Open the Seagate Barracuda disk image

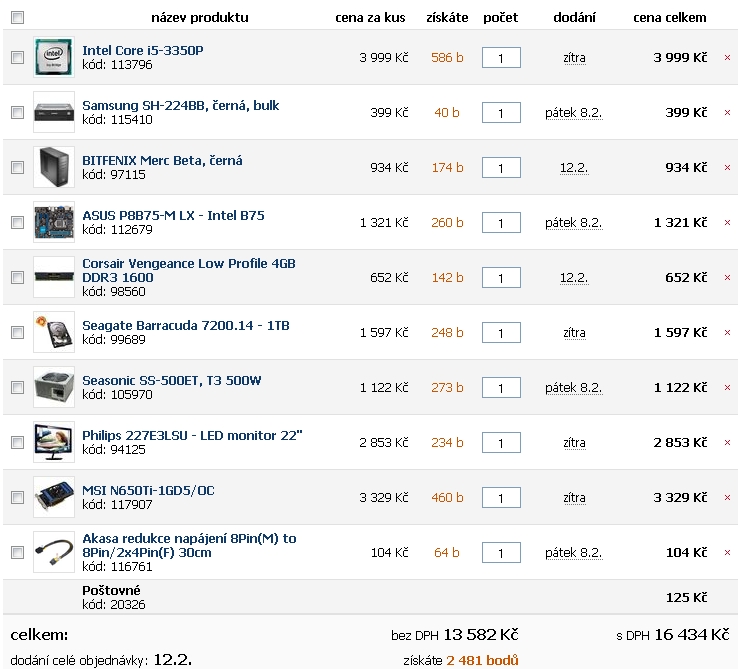[54, 332]
